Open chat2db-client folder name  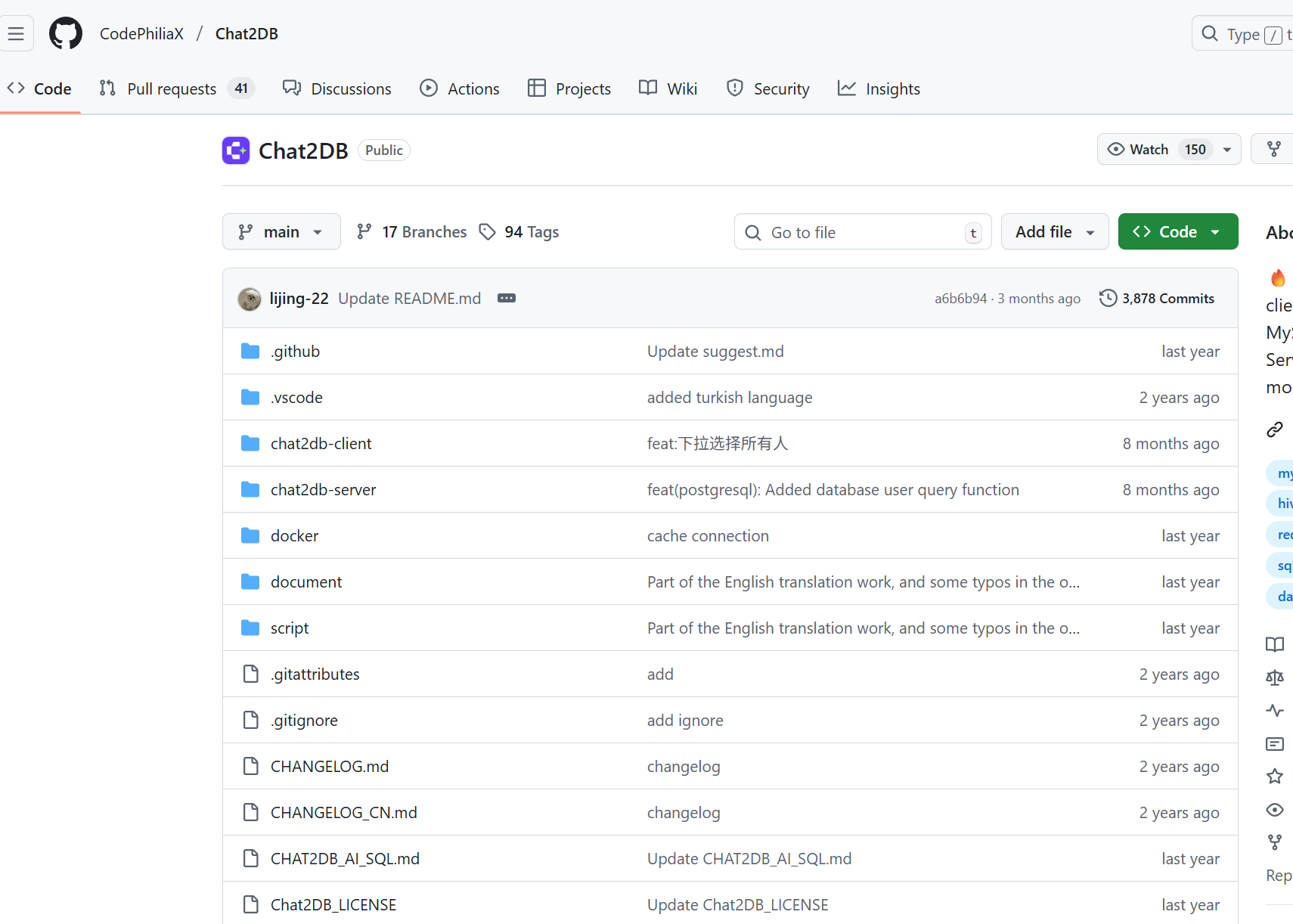(321, 443)
